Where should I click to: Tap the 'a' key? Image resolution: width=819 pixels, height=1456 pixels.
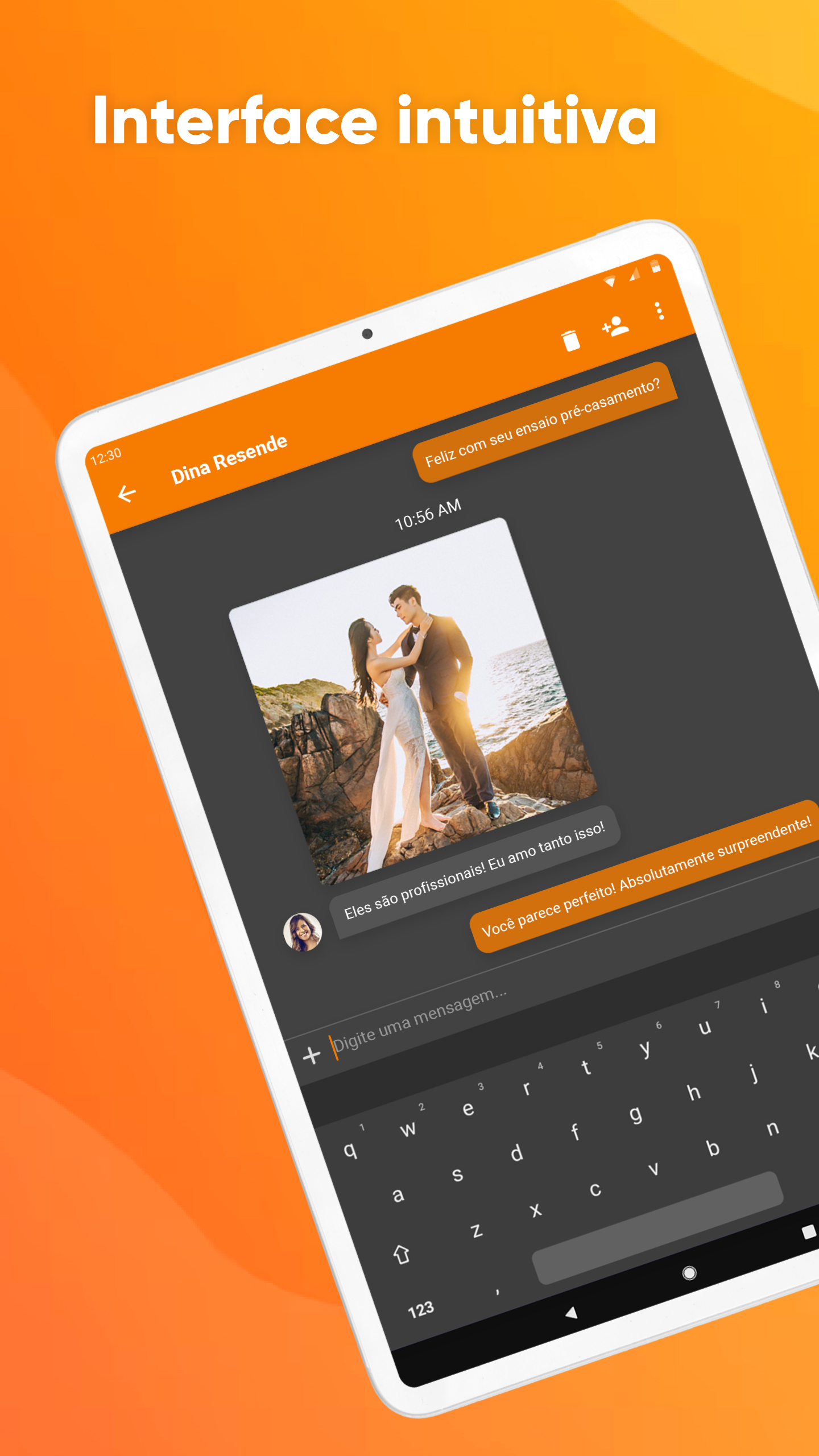click(x=398, y=1194)
